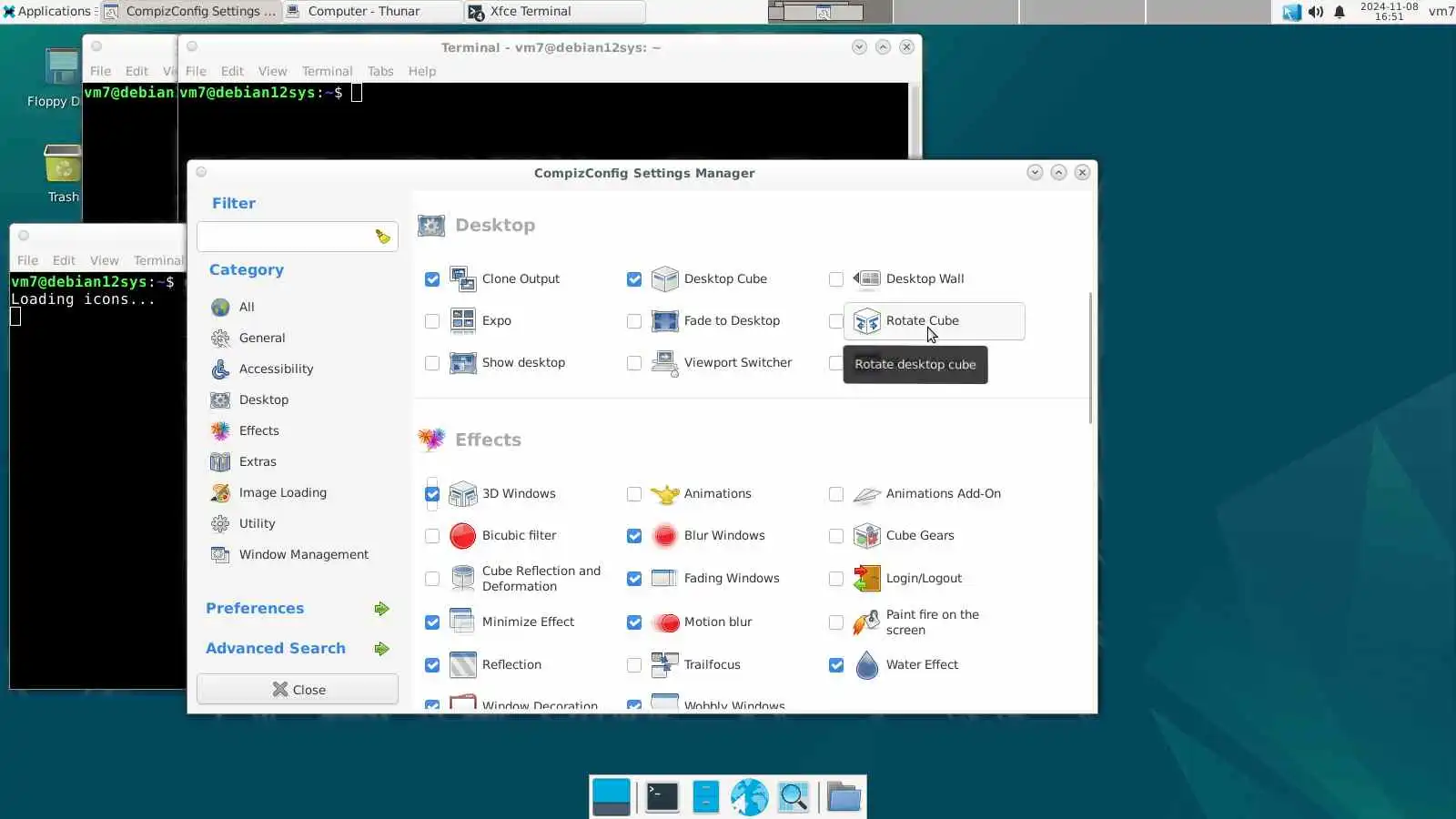Close the CompizConfig sidebar with Close button

pyautogui.click(x=298, y=690)
